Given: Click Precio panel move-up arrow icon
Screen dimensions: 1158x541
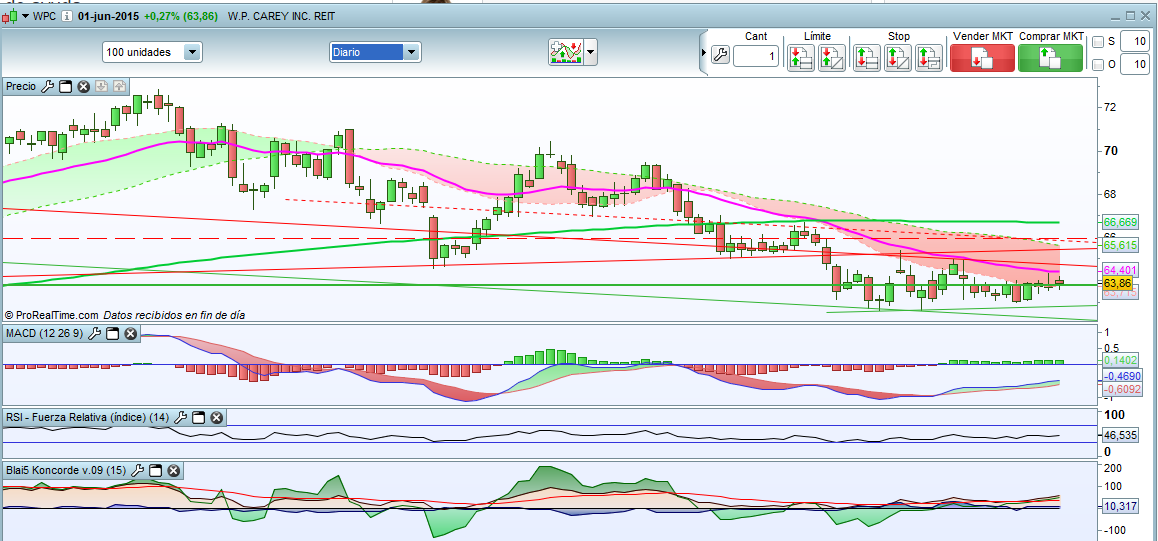Looking at the screenshot, I should [x=119, y=86].
